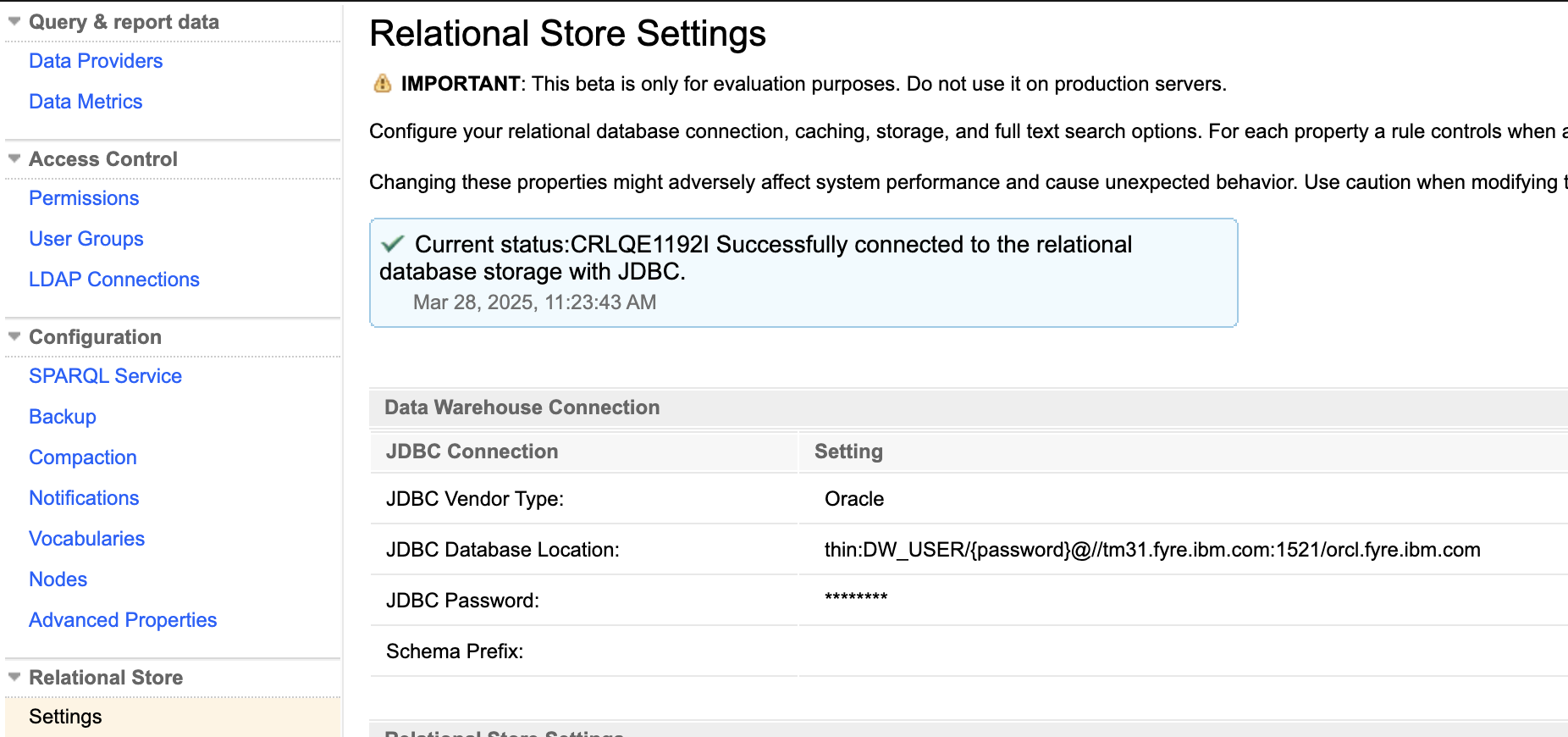Open the Vocabularies page
The width and height of the screenshot is (1568, 737).
pos(86,539)
